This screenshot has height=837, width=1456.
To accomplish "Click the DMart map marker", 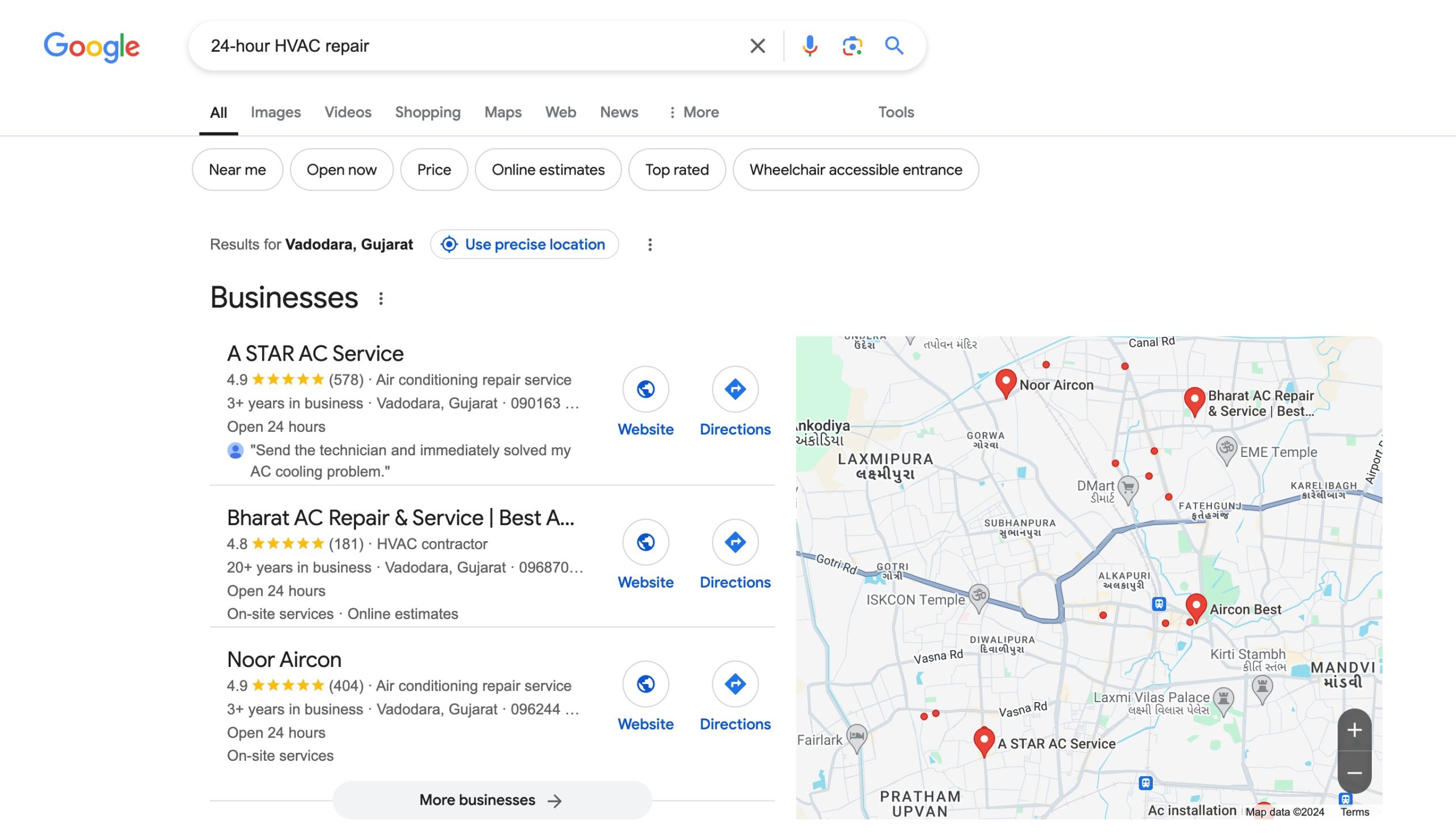I will click(1128, 490).
